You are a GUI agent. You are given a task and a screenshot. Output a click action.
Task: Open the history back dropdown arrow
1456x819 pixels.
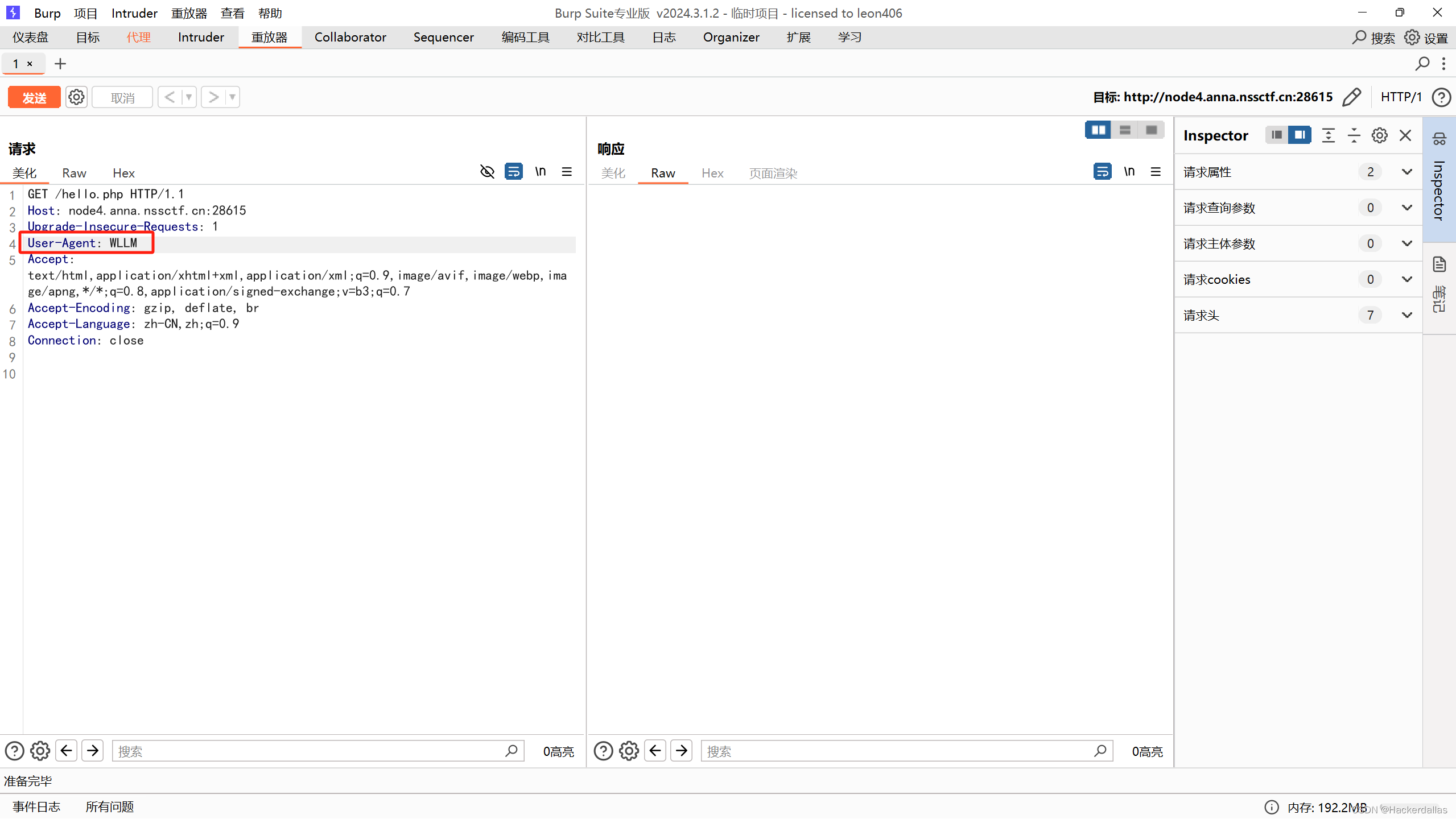[189, 97]
